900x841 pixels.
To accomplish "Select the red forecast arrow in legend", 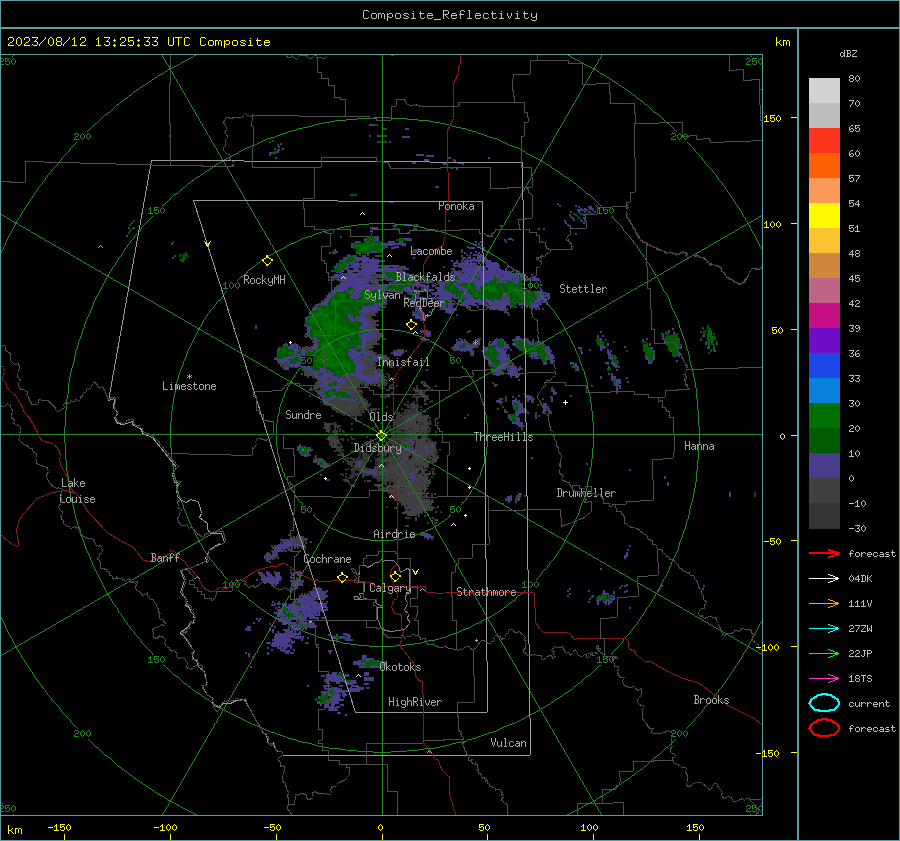I will (x=824, y=553).
